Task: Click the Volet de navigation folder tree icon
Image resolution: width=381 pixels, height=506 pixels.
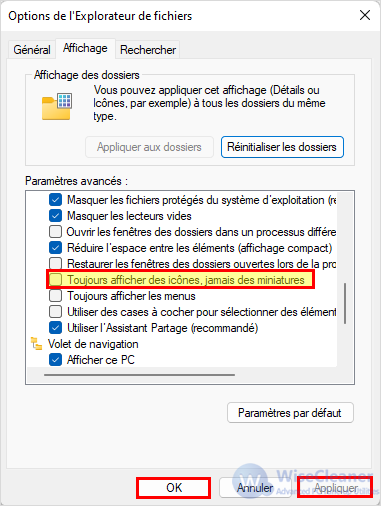Action: click(36, 344)
